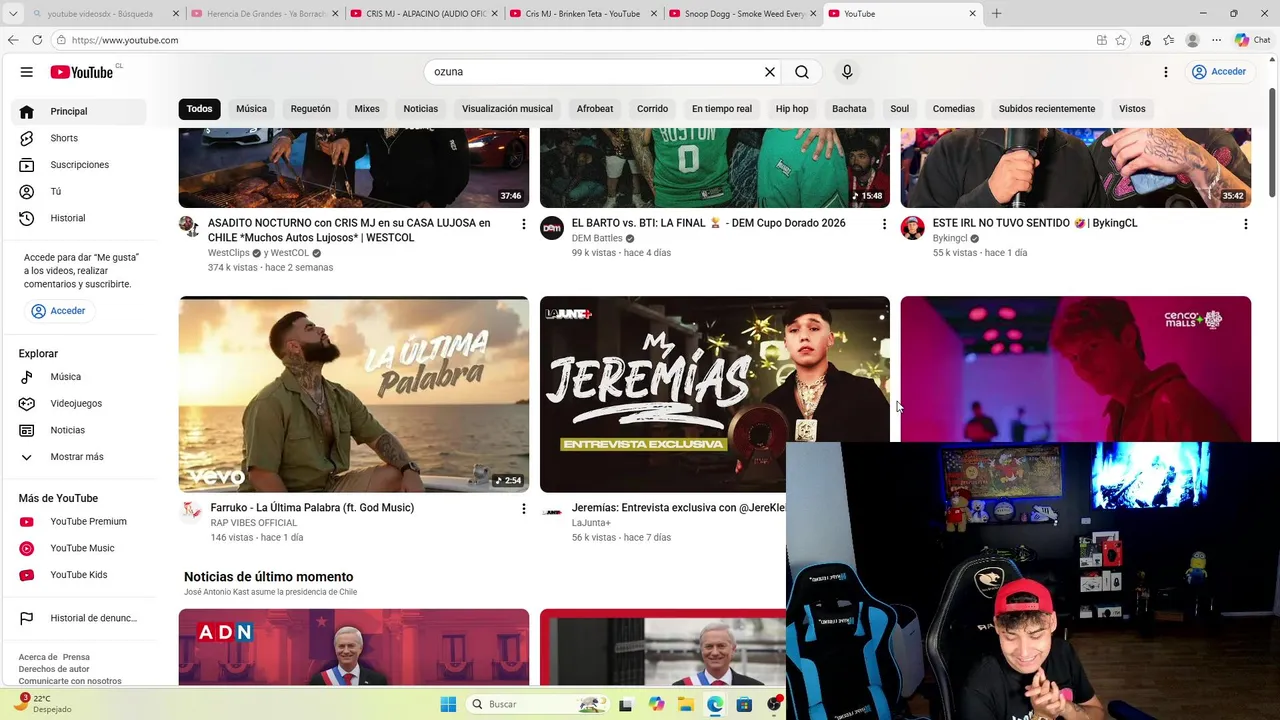Open options menu for ASADITO NOCTURNO video

[523, 224]
